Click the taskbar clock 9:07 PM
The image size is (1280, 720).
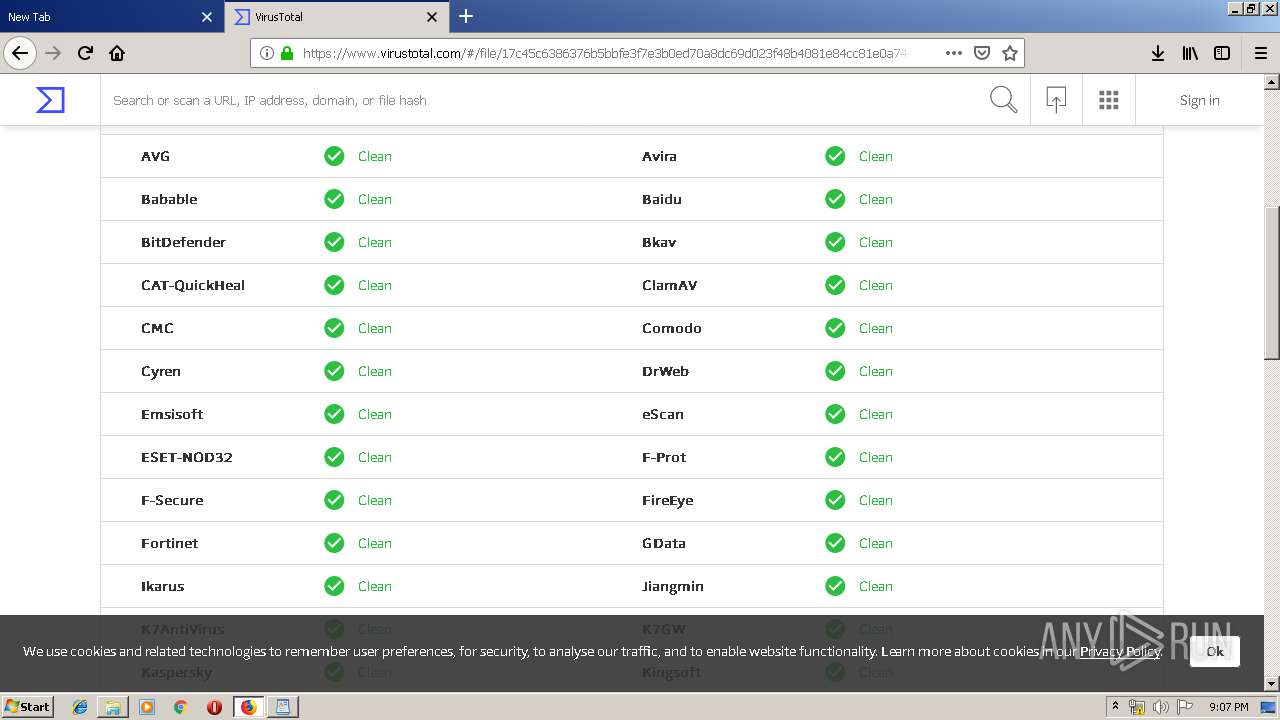coord(1229,707)
